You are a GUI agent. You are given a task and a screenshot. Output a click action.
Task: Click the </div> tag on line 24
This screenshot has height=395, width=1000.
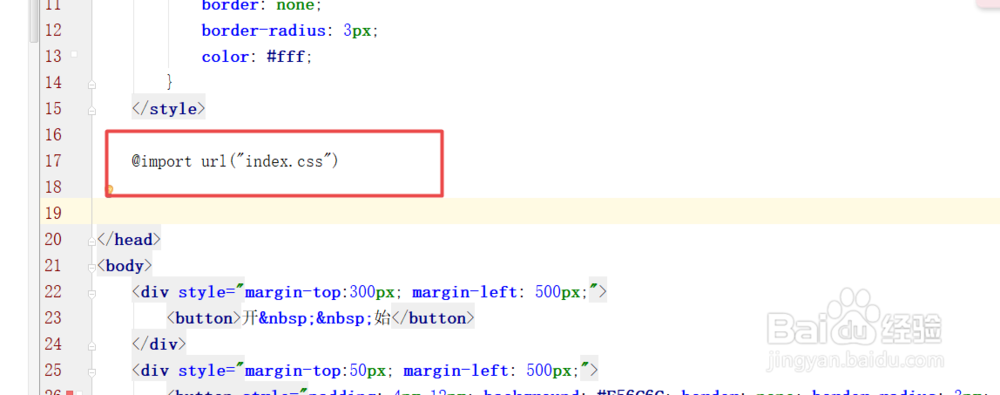[159, 345]
